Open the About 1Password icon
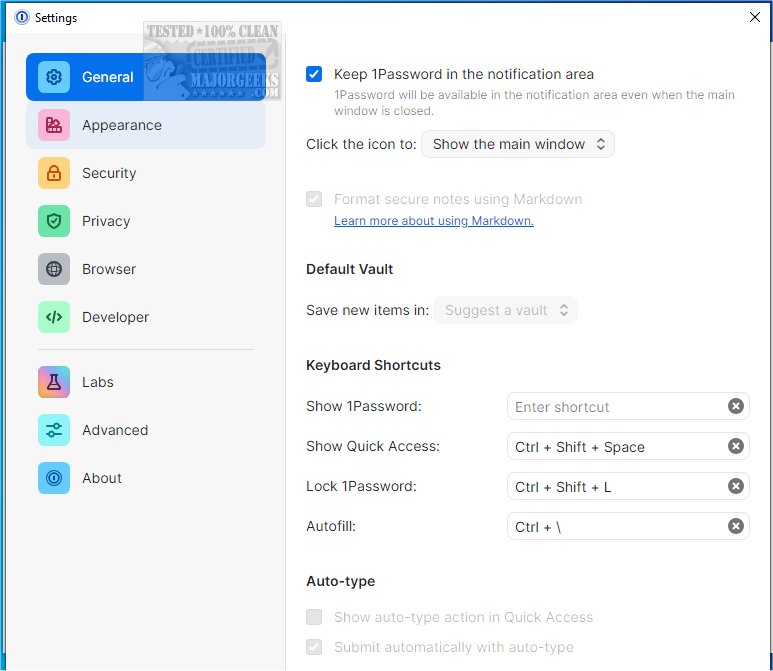The height and width of the screenshot is (671, 773). [x=54, y=478]
